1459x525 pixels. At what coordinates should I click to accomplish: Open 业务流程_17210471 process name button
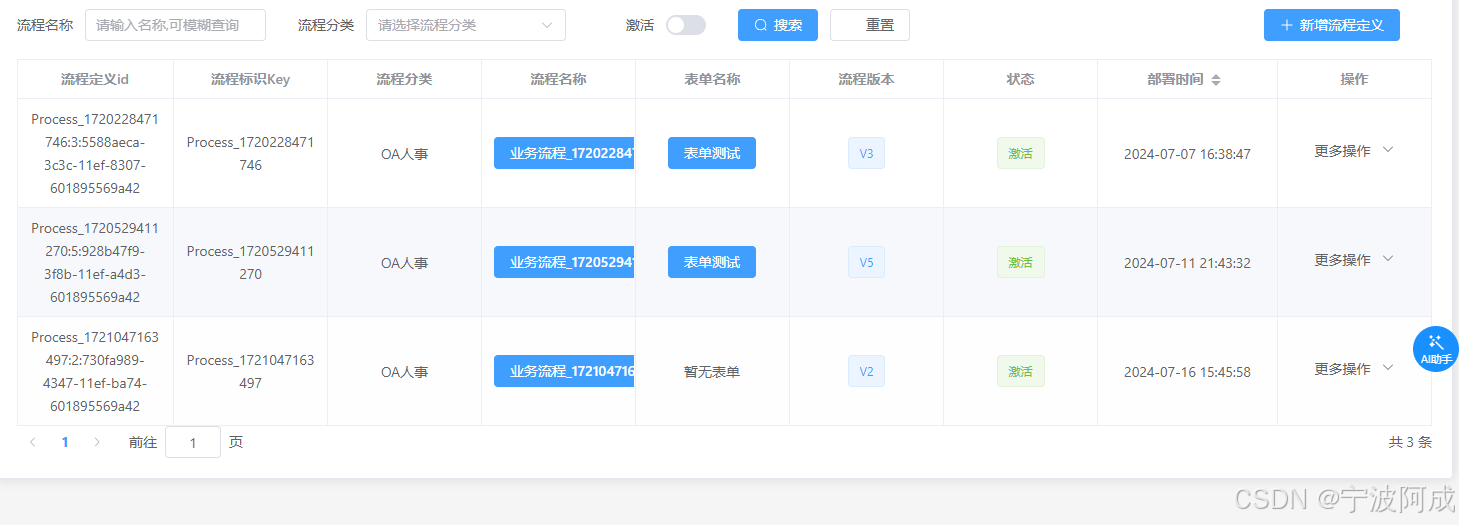(x=564, y=371)
